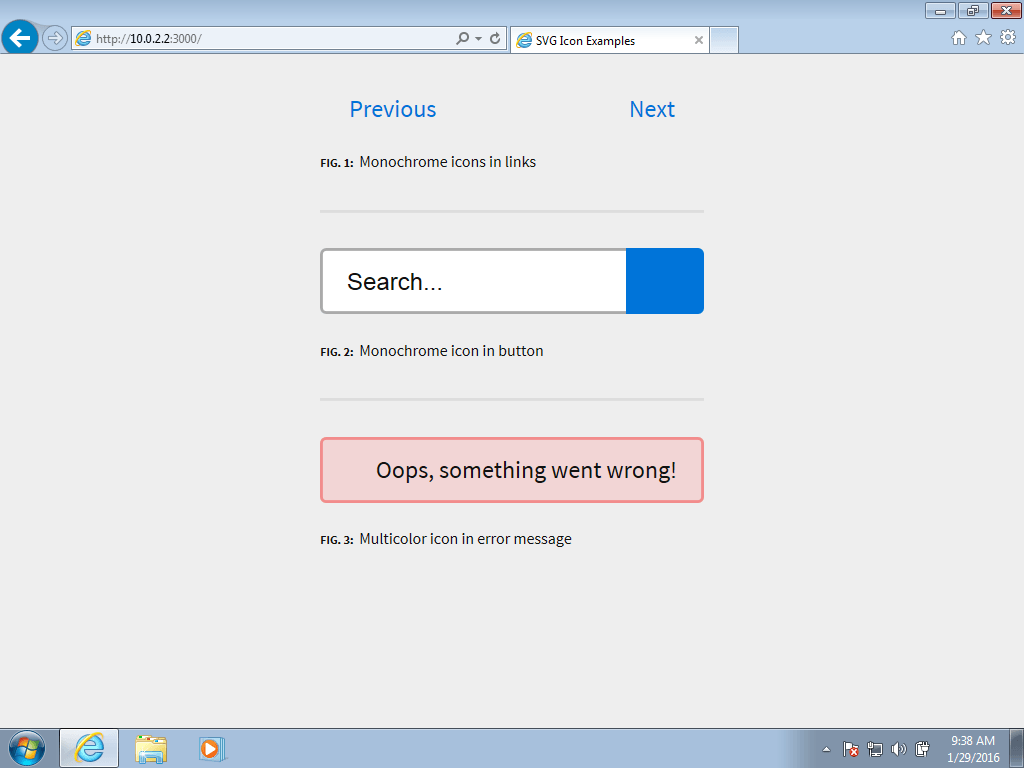The width and height of the screenshot is (1024, 768).
Task: Click the search magnifier in address bar
Action: 462,39
